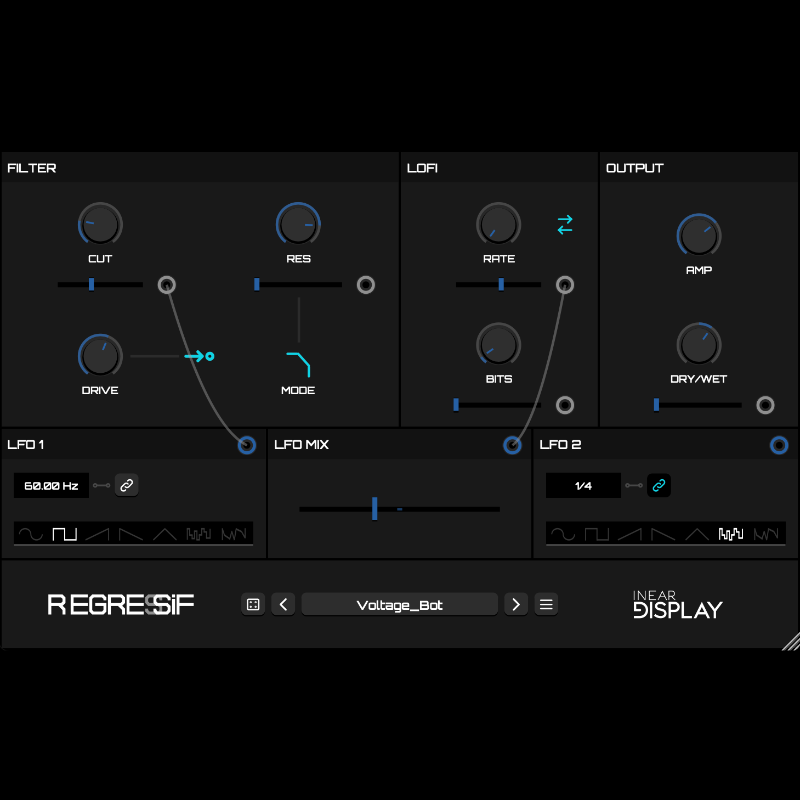Click the RES modulation input jack
The height and width of the screenshot is (800, 800).
click(x=366, y=285)
